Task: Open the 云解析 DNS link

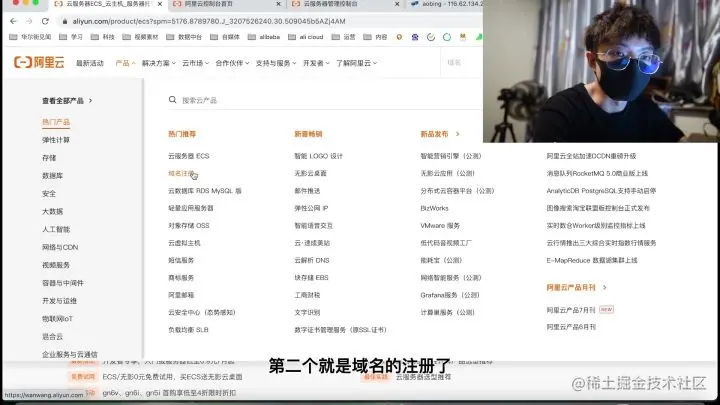Action: click(x=312, y=260)
